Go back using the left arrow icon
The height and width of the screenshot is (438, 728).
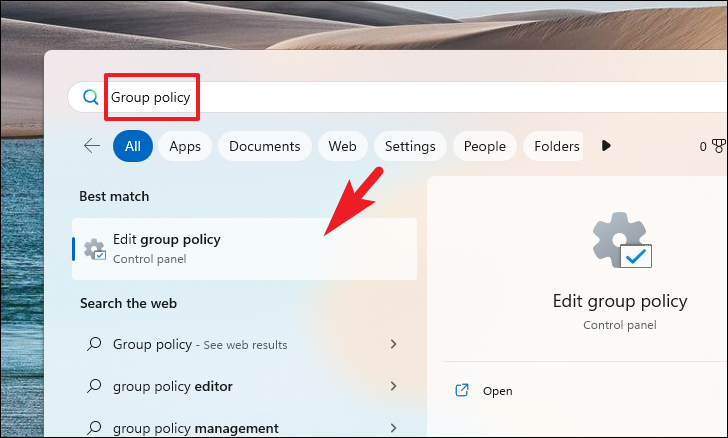point(92,146)
